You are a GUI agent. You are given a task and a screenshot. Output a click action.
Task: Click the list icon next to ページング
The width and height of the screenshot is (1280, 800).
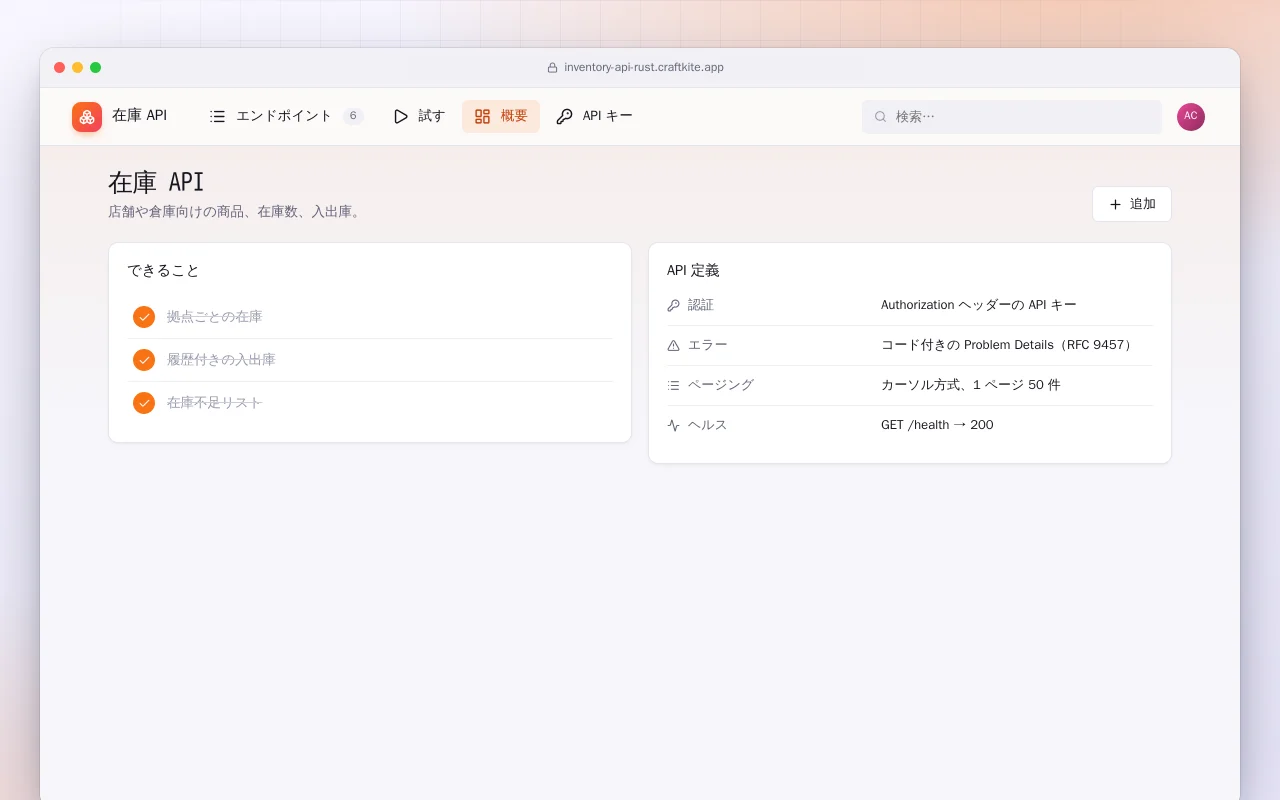[674, 385]
